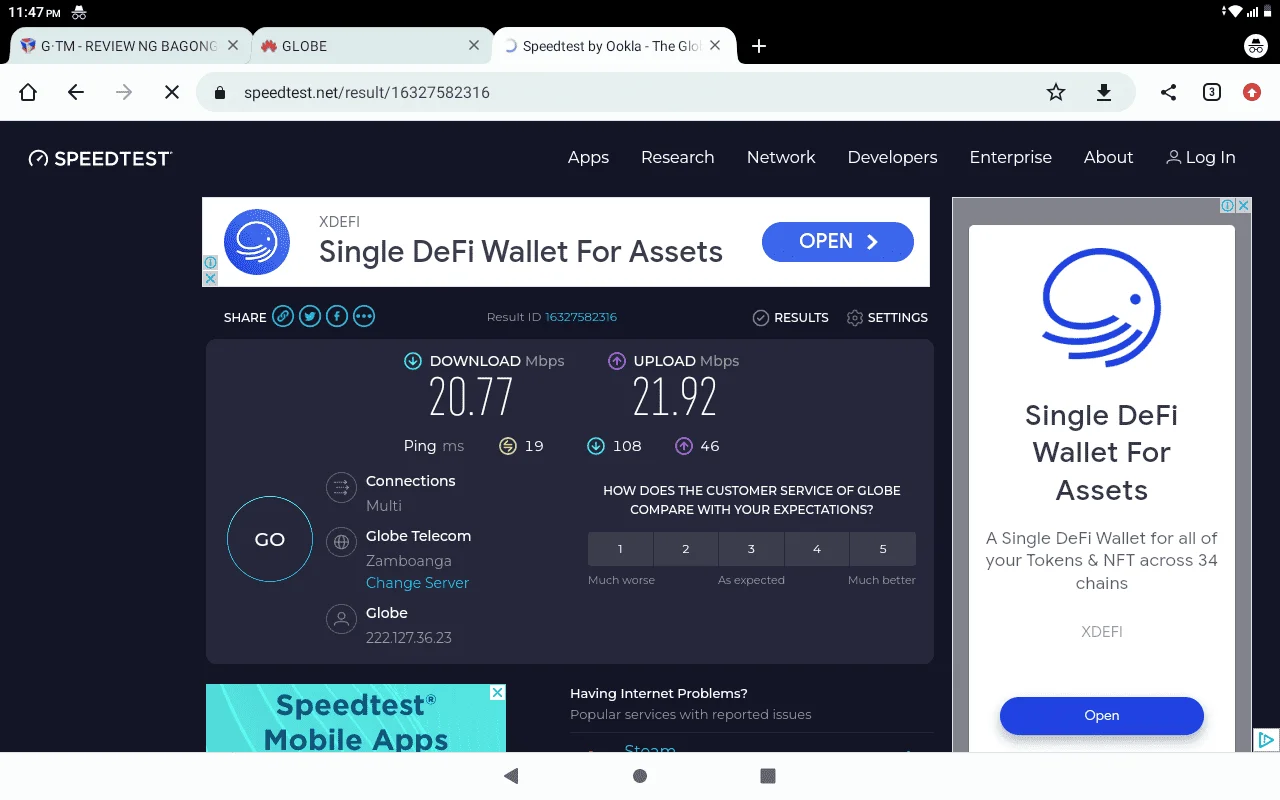Screen dimensions: 1280x800
Task: Click Log In
Action: point(1201,157)
